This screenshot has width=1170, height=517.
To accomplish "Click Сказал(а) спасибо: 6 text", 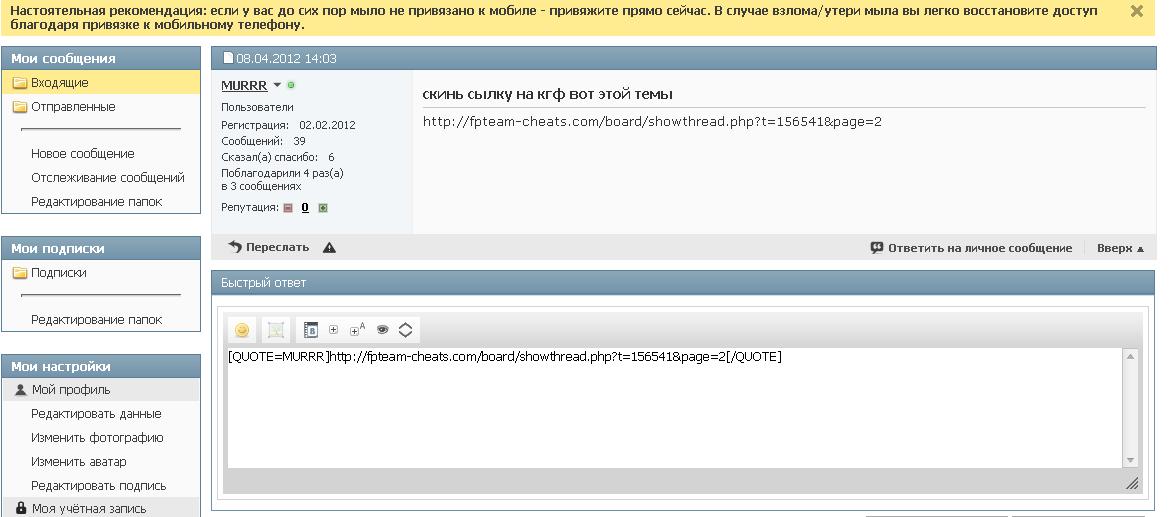I will 278,157.
